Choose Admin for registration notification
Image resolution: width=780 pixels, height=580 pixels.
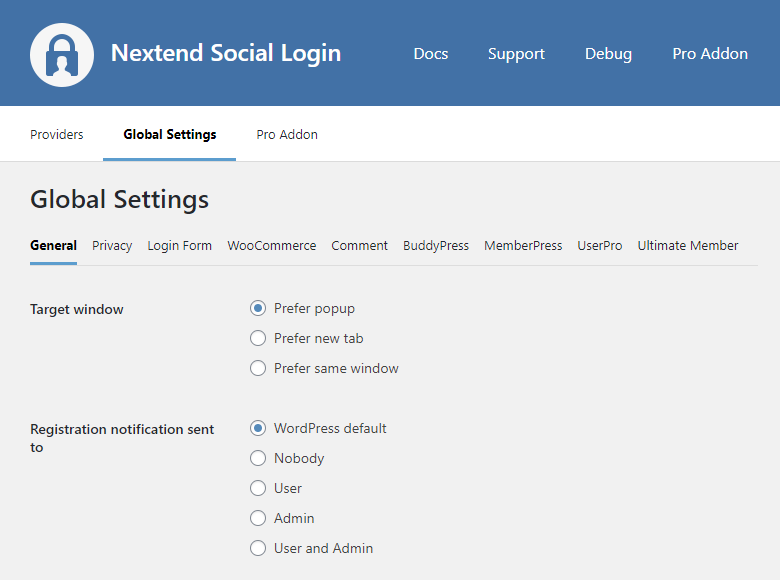click(258, 518)
